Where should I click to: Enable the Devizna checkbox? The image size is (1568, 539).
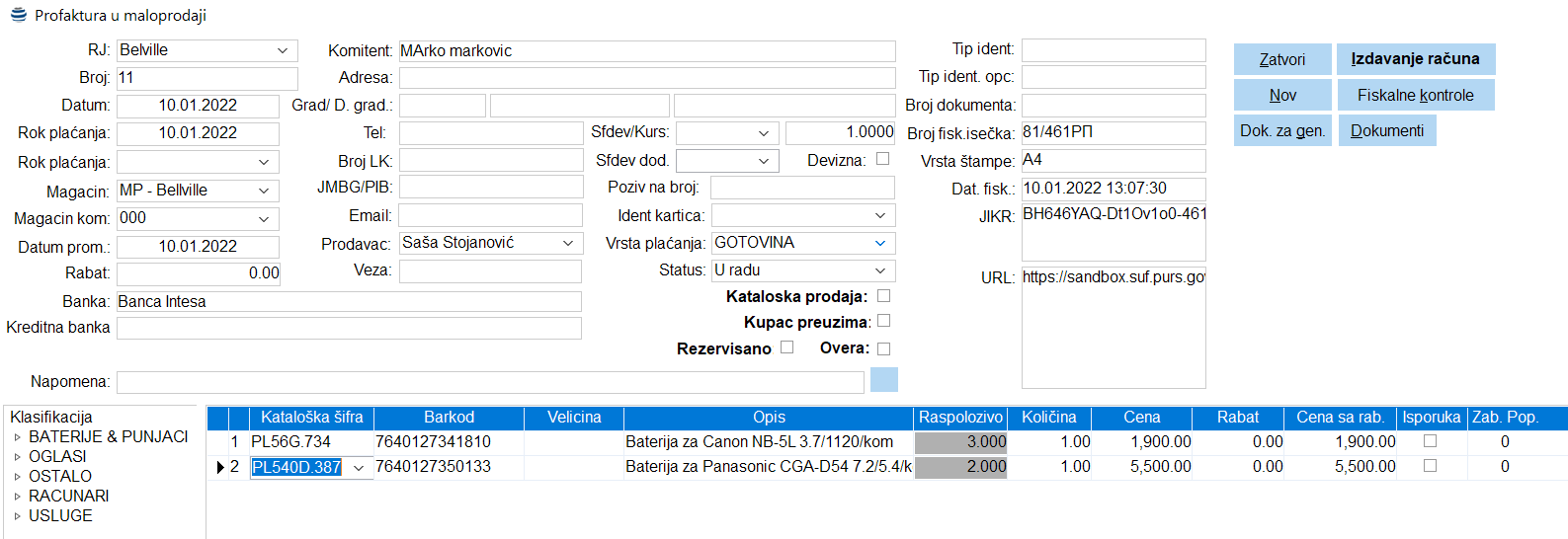(882, 159)
